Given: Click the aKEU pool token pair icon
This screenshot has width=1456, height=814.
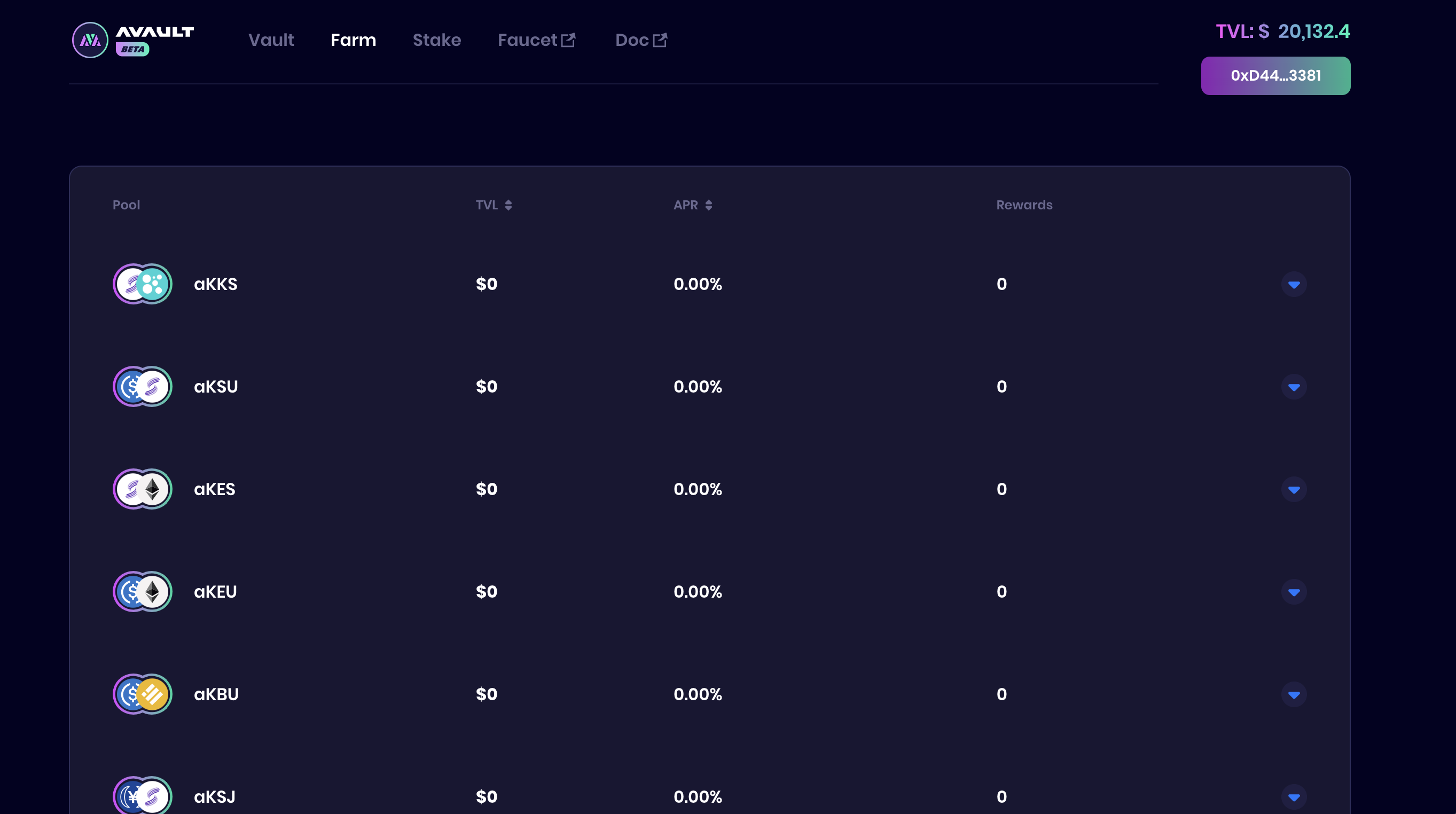Looking at the screenshot, I should [143, 592].
